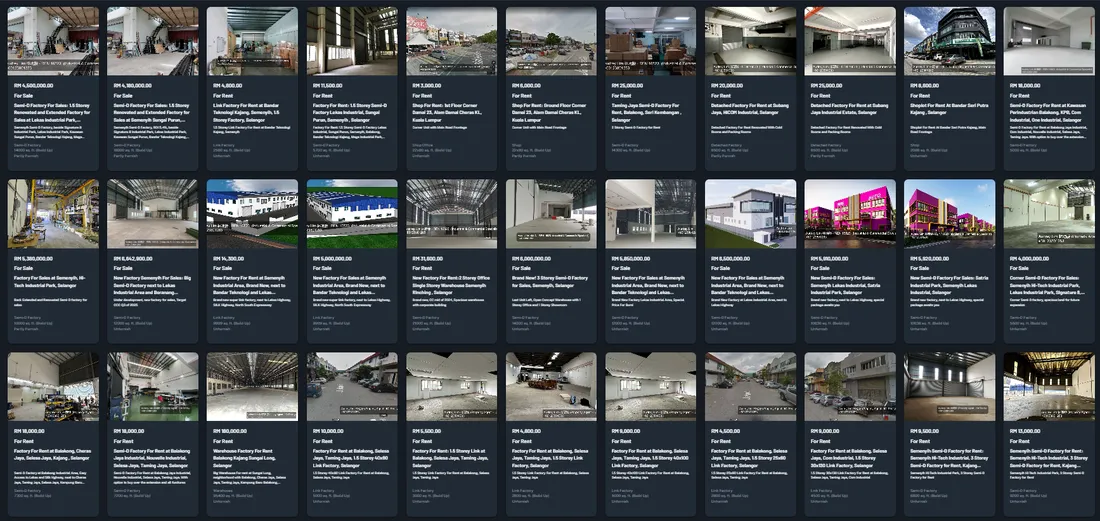
Task: Click the photo of the RM 5,000,000.00 listing
Action: 352,214
